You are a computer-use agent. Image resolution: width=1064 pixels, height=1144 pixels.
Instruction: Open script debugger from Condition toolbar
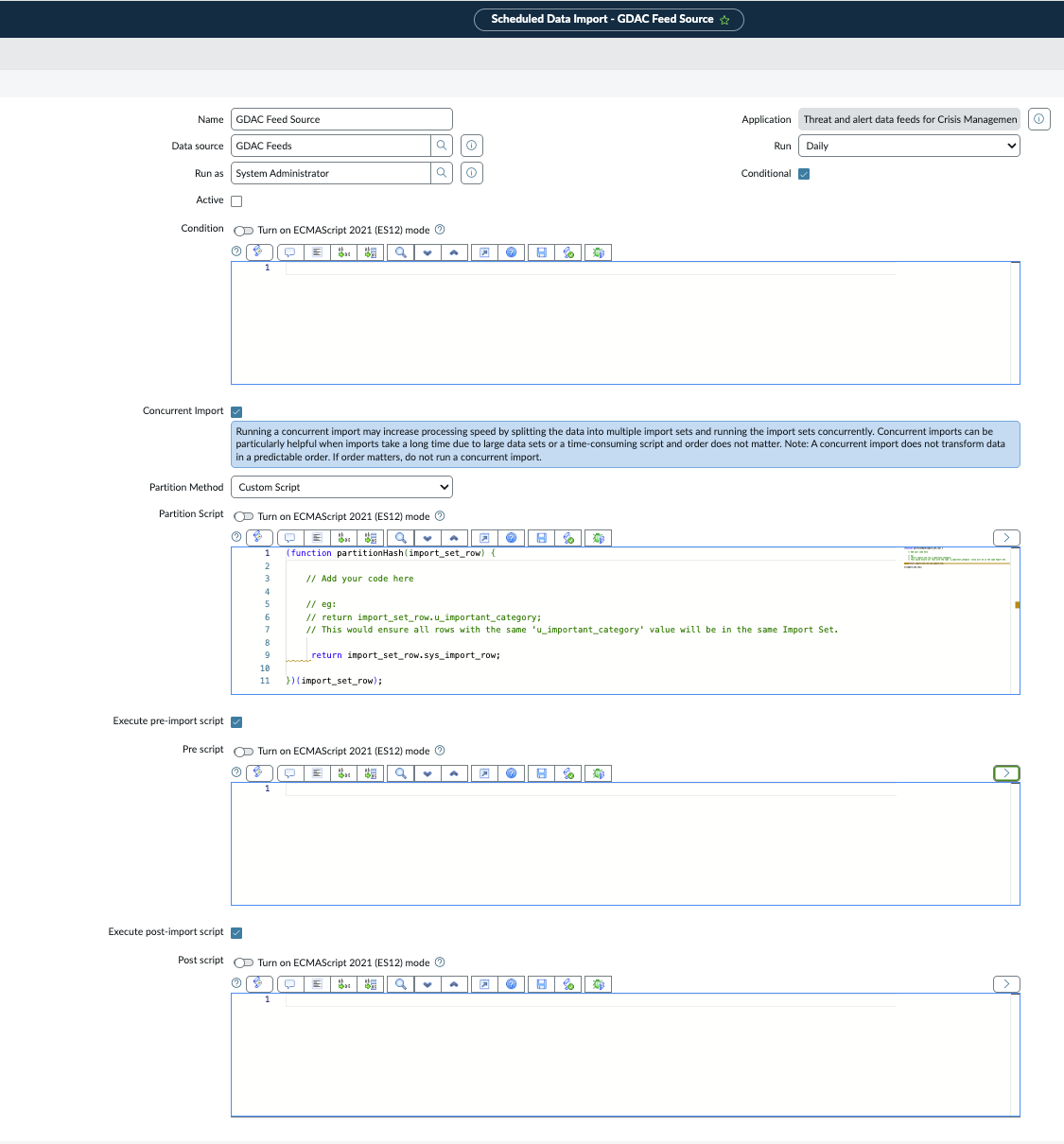(599, 252)
